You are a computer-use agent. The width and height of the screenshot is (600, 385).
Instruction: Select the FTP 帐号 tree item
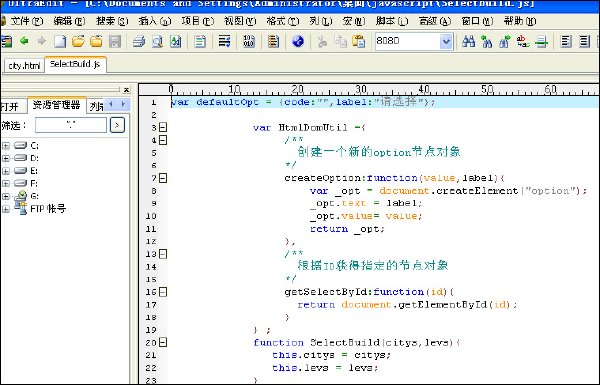pos(48,209)
